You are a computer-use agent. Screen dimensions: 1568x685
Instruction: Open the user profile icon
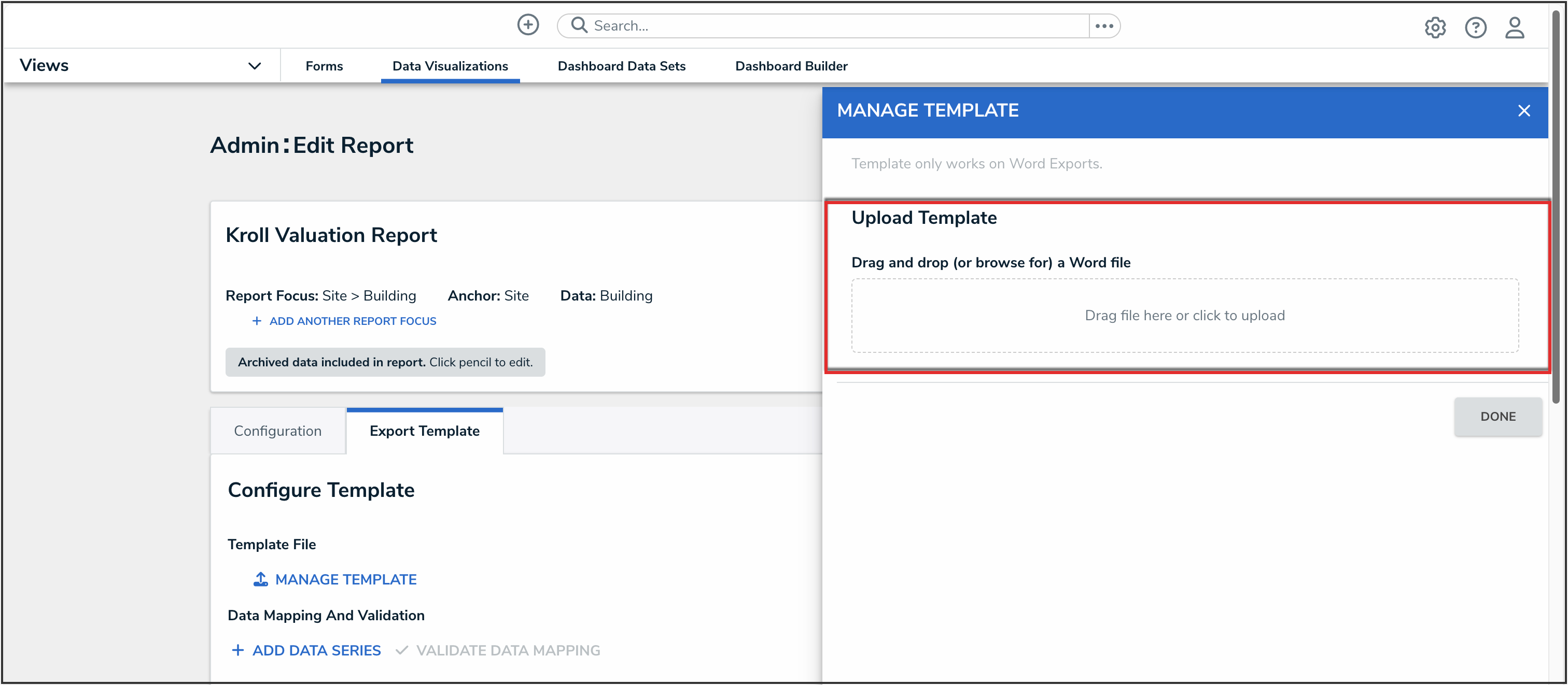point(1515,27)
